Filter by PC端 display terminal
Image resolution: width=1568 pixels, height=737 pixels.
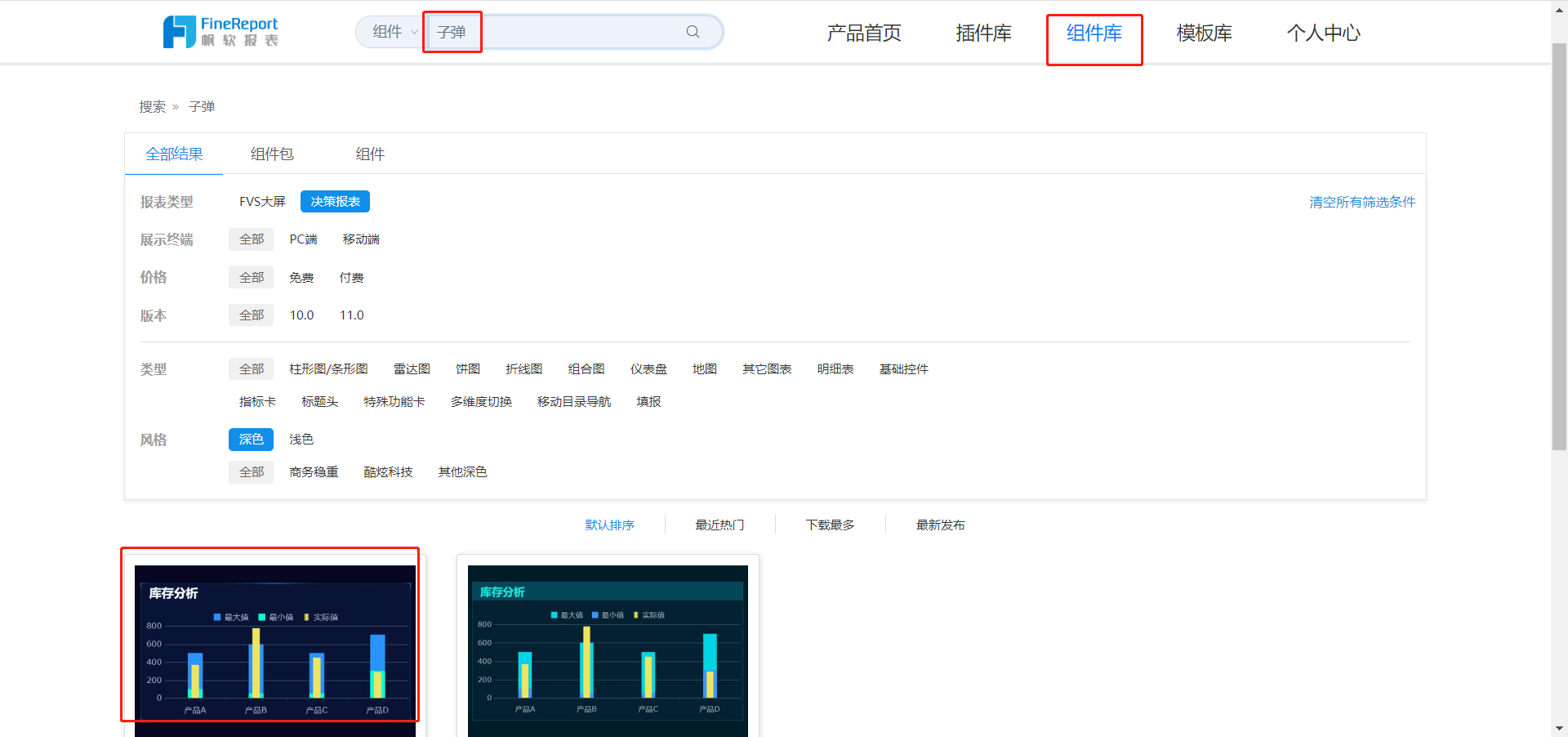tap(304, 239)
